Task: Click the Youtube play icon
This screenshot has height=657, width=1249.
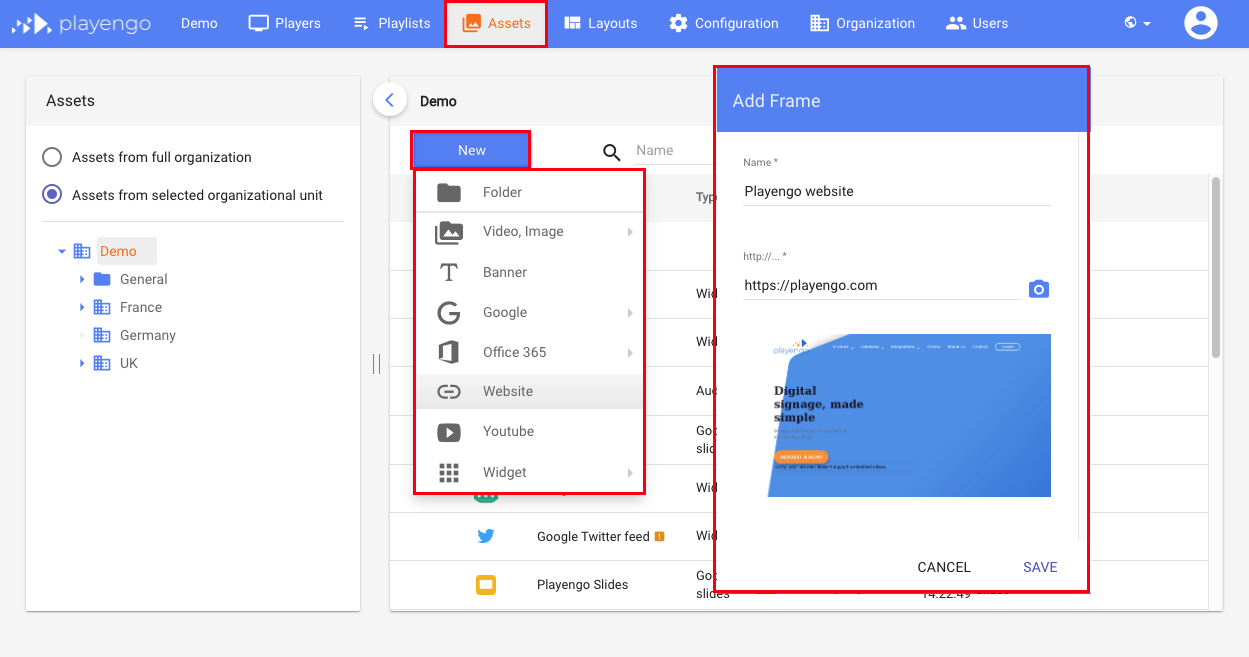Action: [x=449, y=432]
